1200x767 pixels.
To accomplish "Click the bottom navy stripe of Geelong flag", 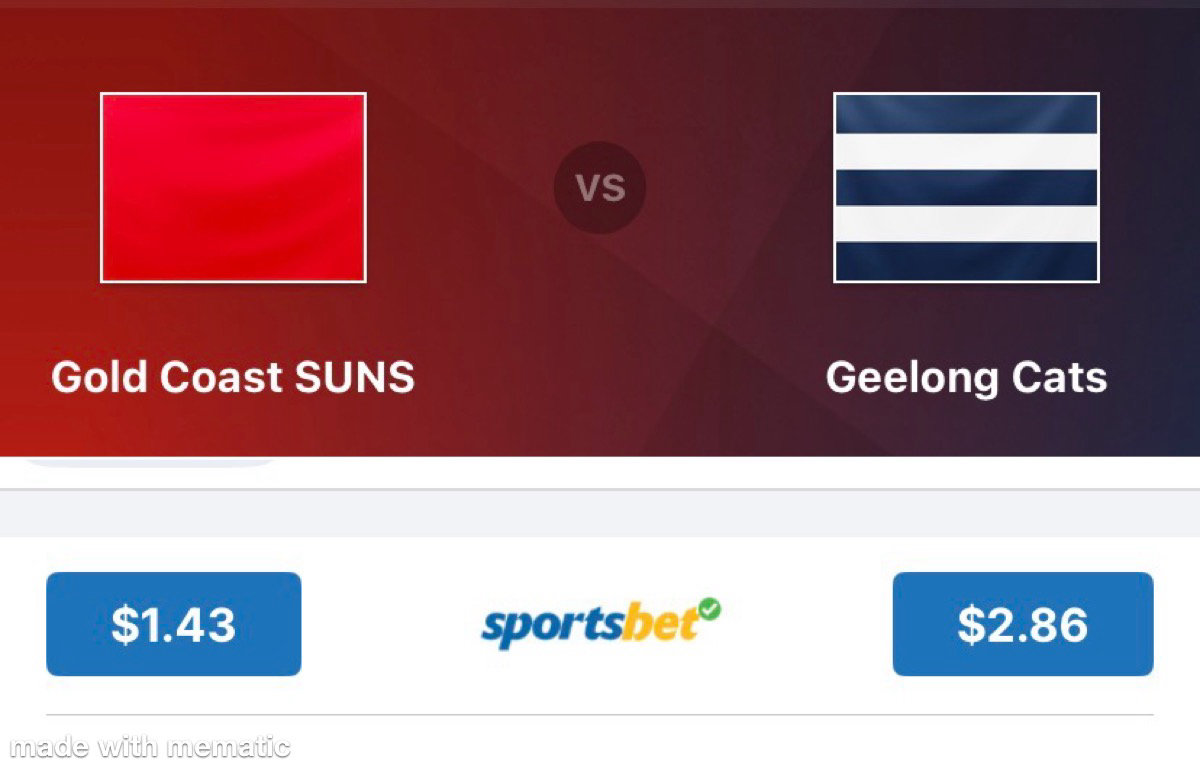I will pyautogui.click(x=966, y=262).
